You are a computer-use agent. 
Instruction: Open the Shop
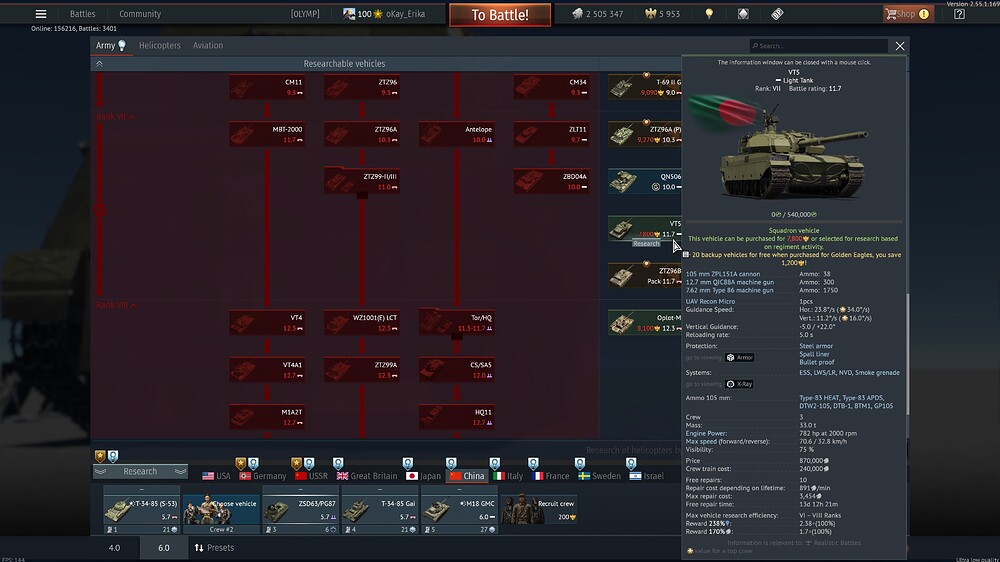click(908, 14)
